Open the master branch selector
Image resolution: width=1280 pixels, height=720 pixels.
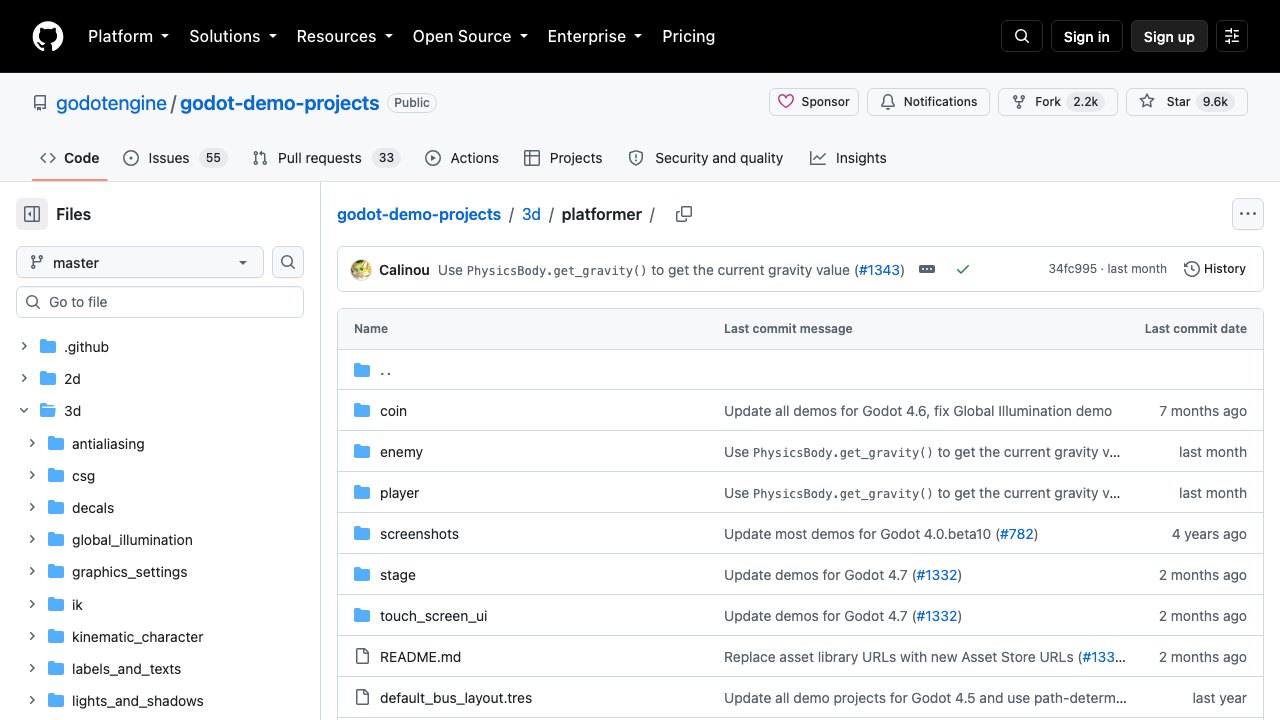coord(140,262)
